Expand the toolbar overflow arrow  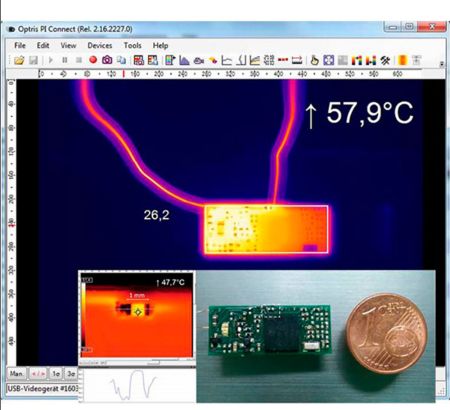(x=442, y=64)
